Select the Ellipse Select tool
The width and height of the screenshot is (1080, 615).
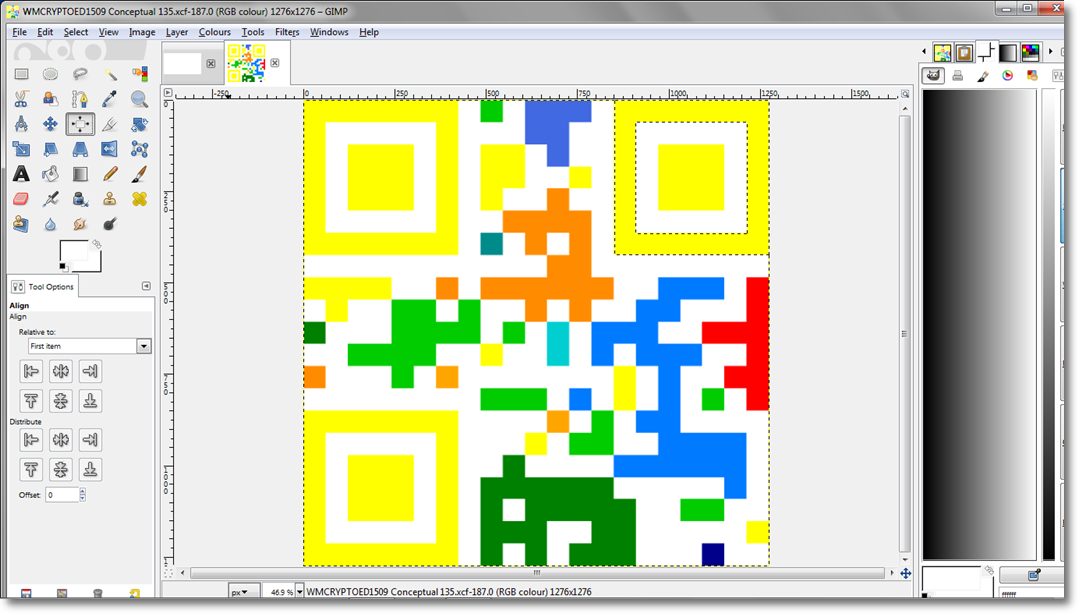pyautogui.click(x=50, y=74)
